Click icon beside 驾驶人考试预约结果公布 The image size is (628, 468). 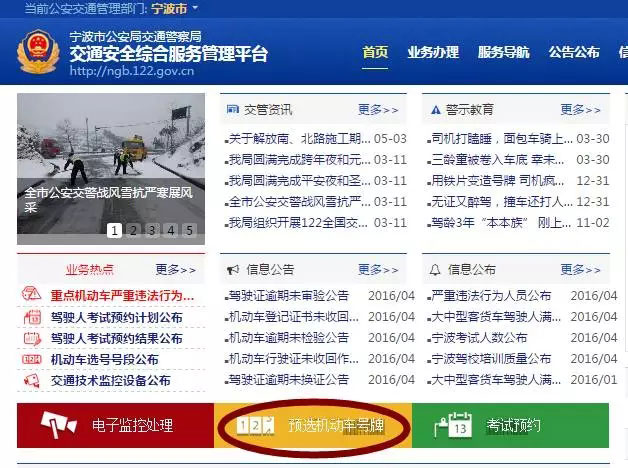click(32, 338)
